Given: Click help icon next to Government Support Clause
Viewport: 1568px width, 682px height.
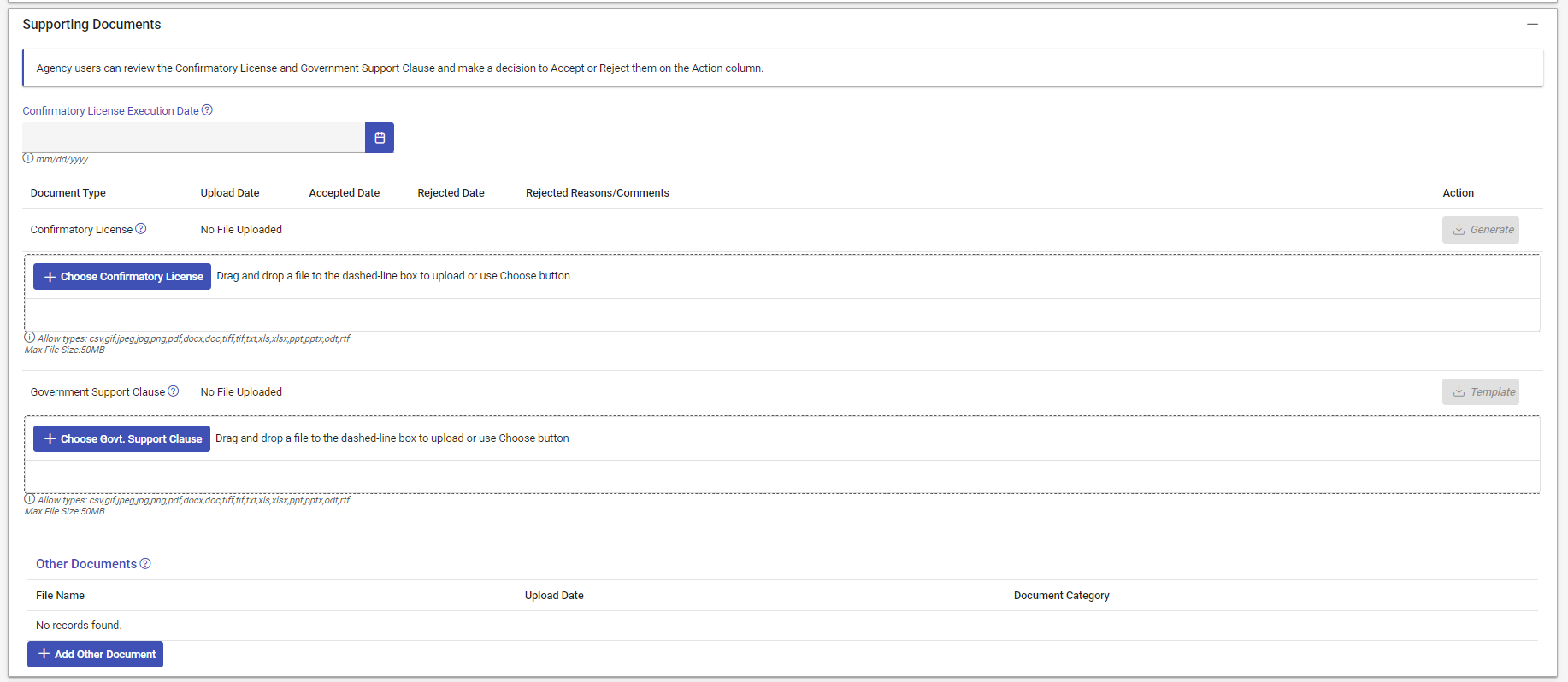Looking at the screenshot, I should click(x=174, y=391).
